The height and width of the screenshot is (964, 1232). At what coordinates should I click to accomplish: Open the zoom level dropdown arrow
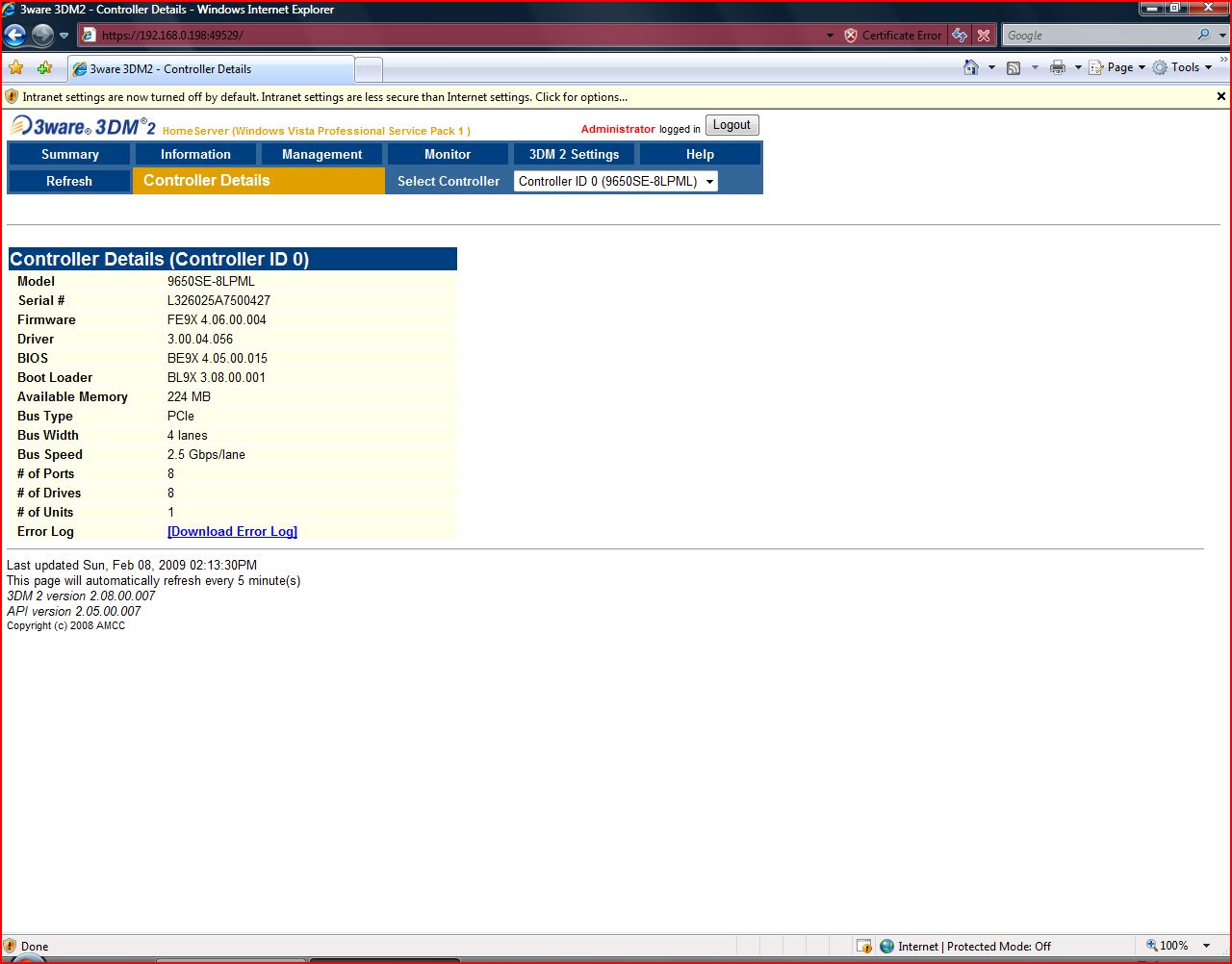(1206, 946)
